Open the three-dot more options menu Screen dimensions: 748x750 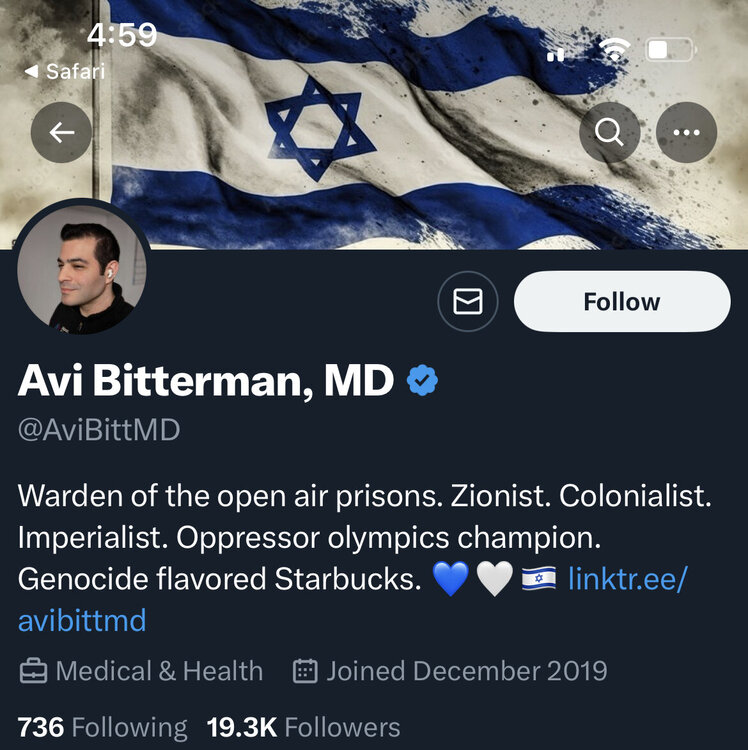pos(686,133)
